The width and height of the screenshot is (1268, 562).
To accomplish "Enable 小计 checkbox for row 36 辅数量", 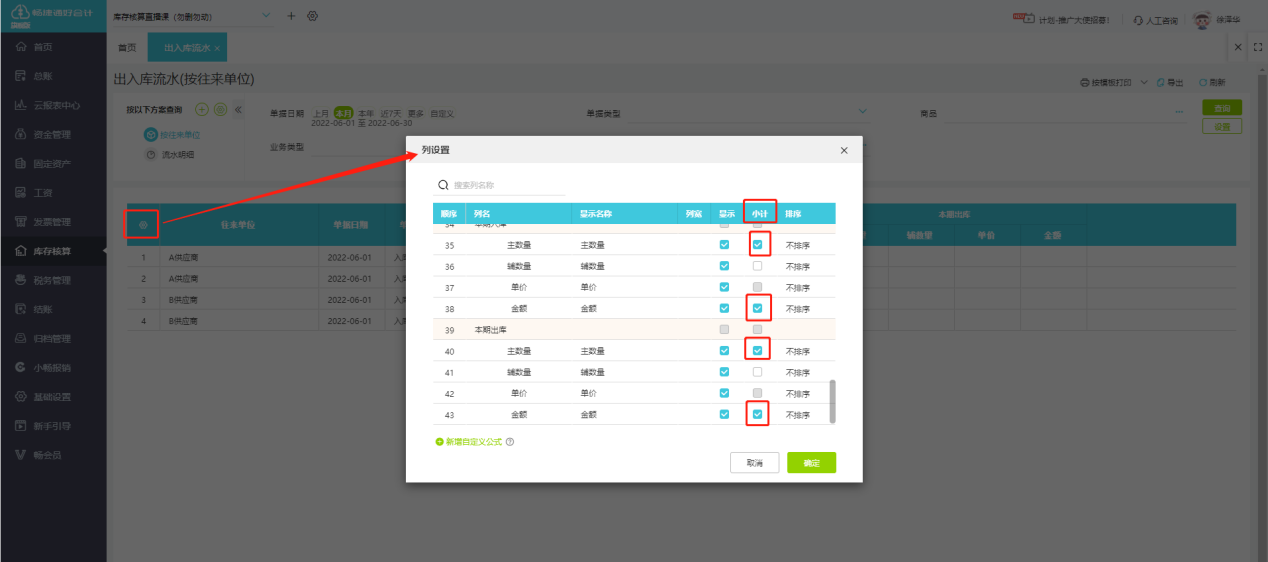I will coord(757,266).
